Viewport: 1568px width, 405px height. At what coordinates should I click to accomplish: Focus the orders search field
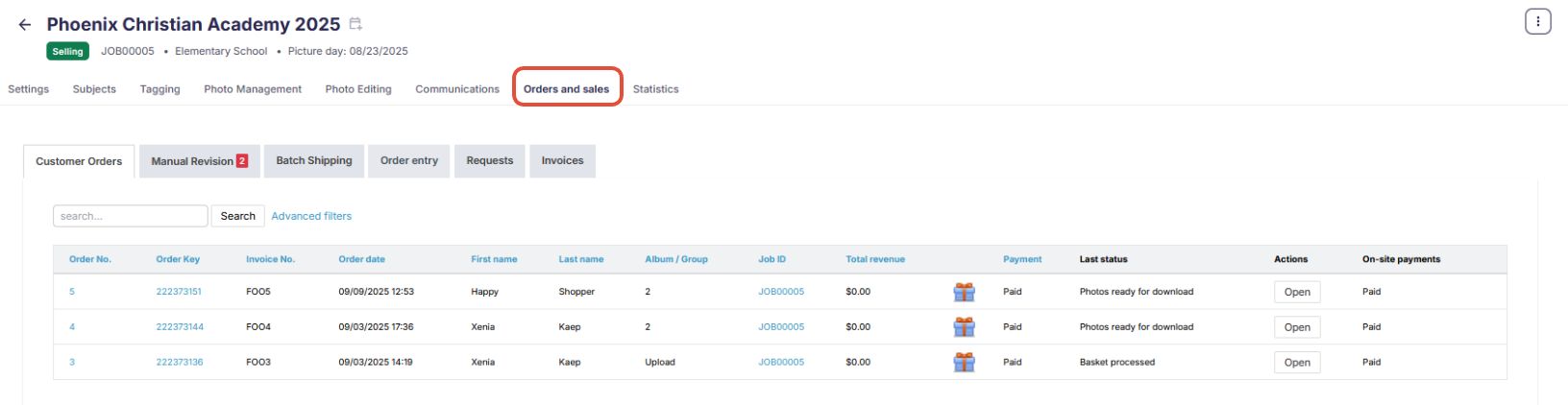(131, 216)
